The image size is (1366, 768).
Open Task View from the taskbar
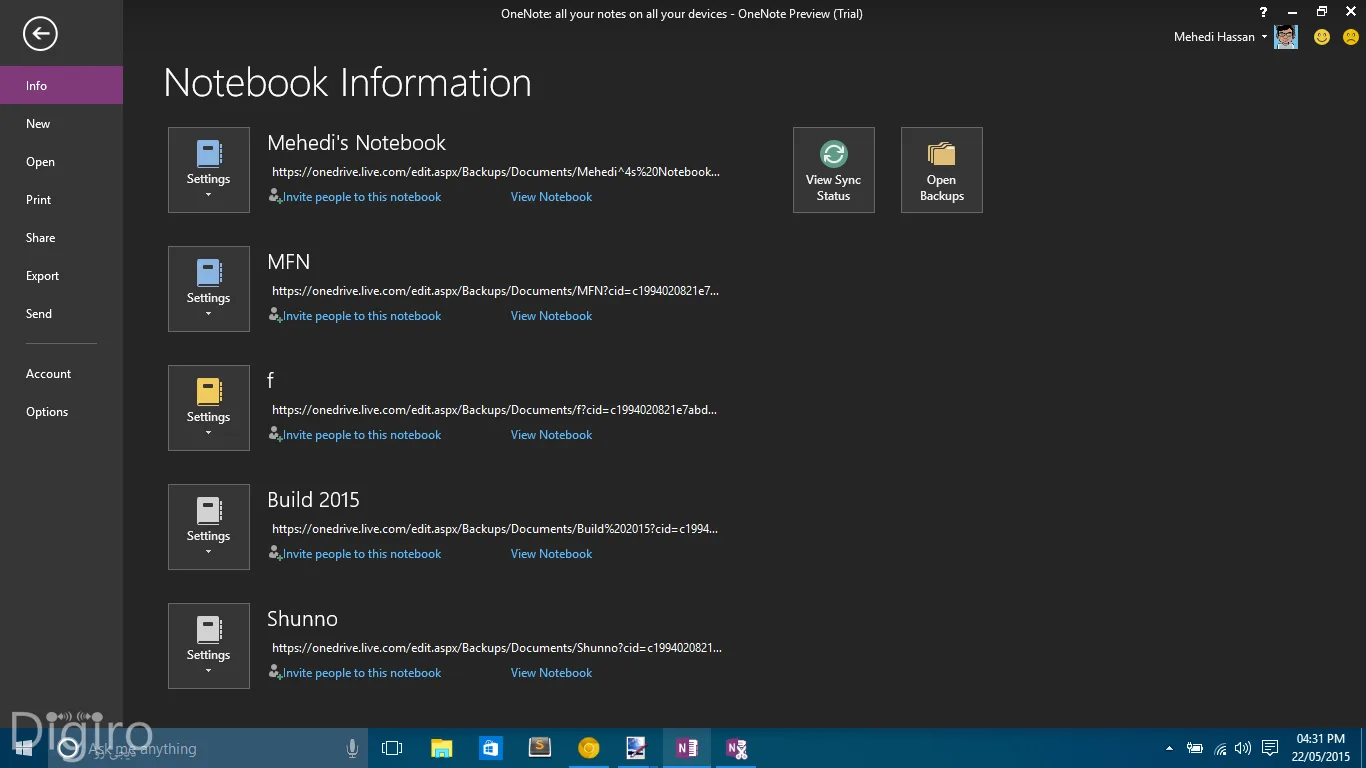tap(392, 748)
